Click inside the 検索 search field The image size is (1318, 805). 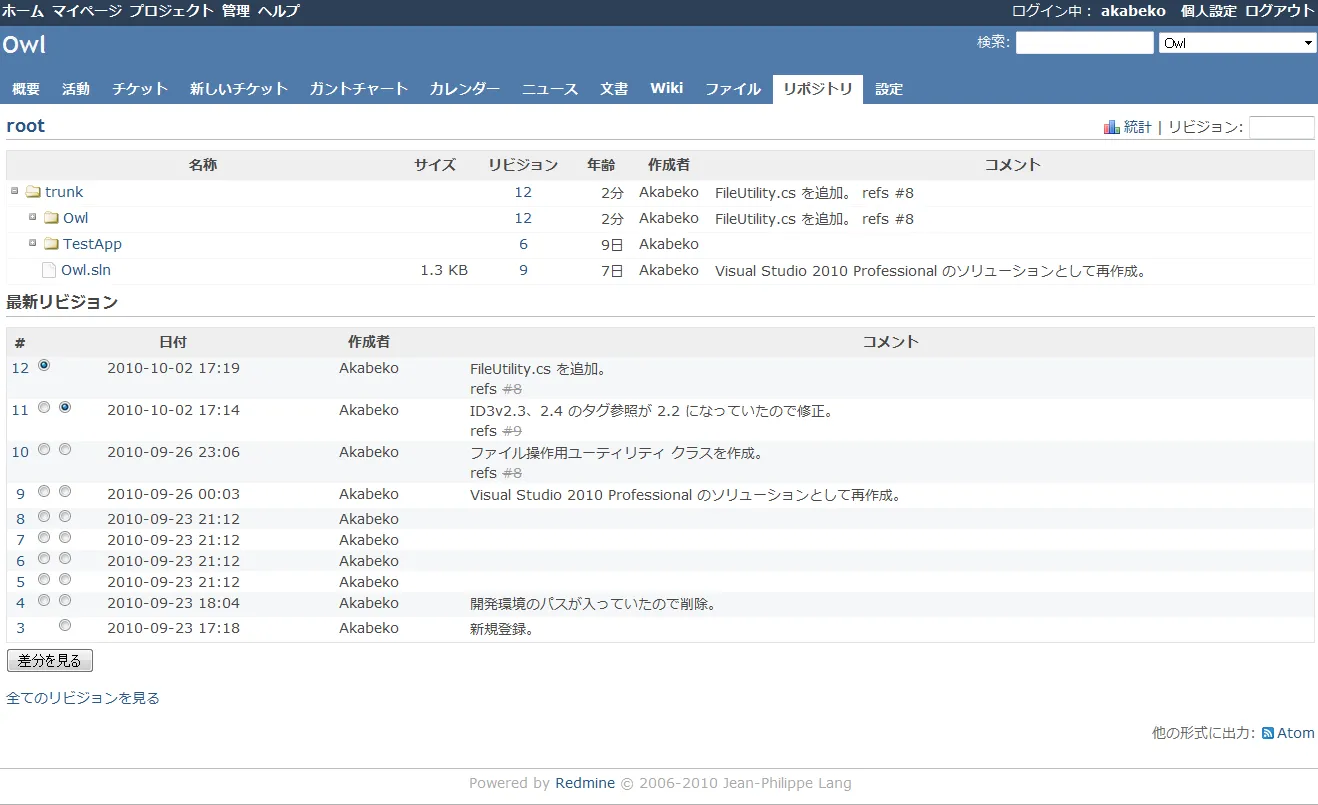(x=1084, y=42)
